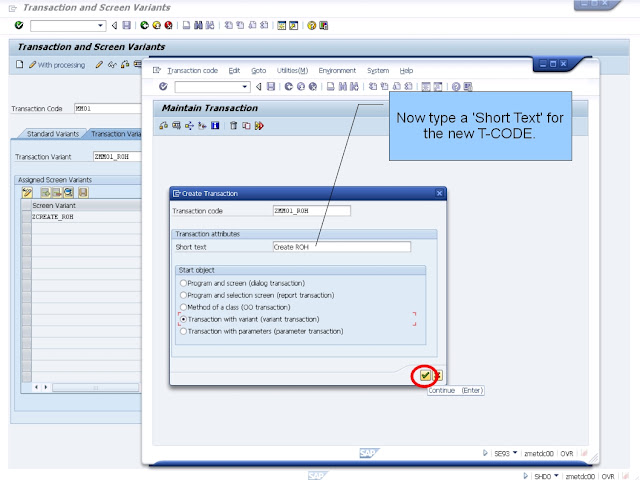Click Create New Session icon in back window
The height and width of the screenshot is (480, 640).
(282, 25)
